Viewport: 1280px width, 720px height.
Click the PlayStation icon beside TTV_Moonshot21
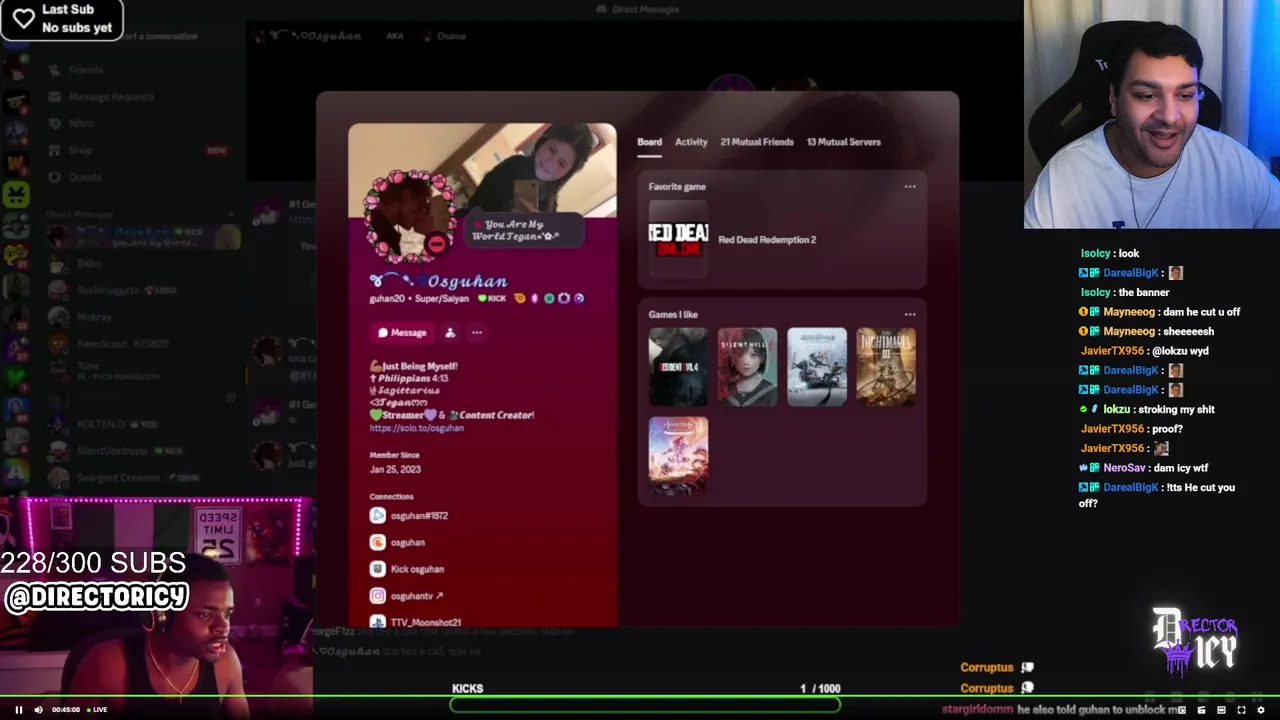pos(377,622)
